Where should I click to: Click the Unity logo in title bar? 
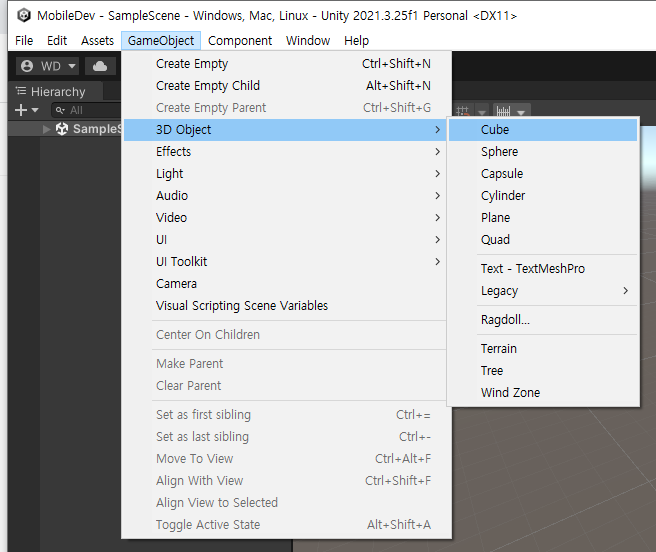tap(24, 15)
